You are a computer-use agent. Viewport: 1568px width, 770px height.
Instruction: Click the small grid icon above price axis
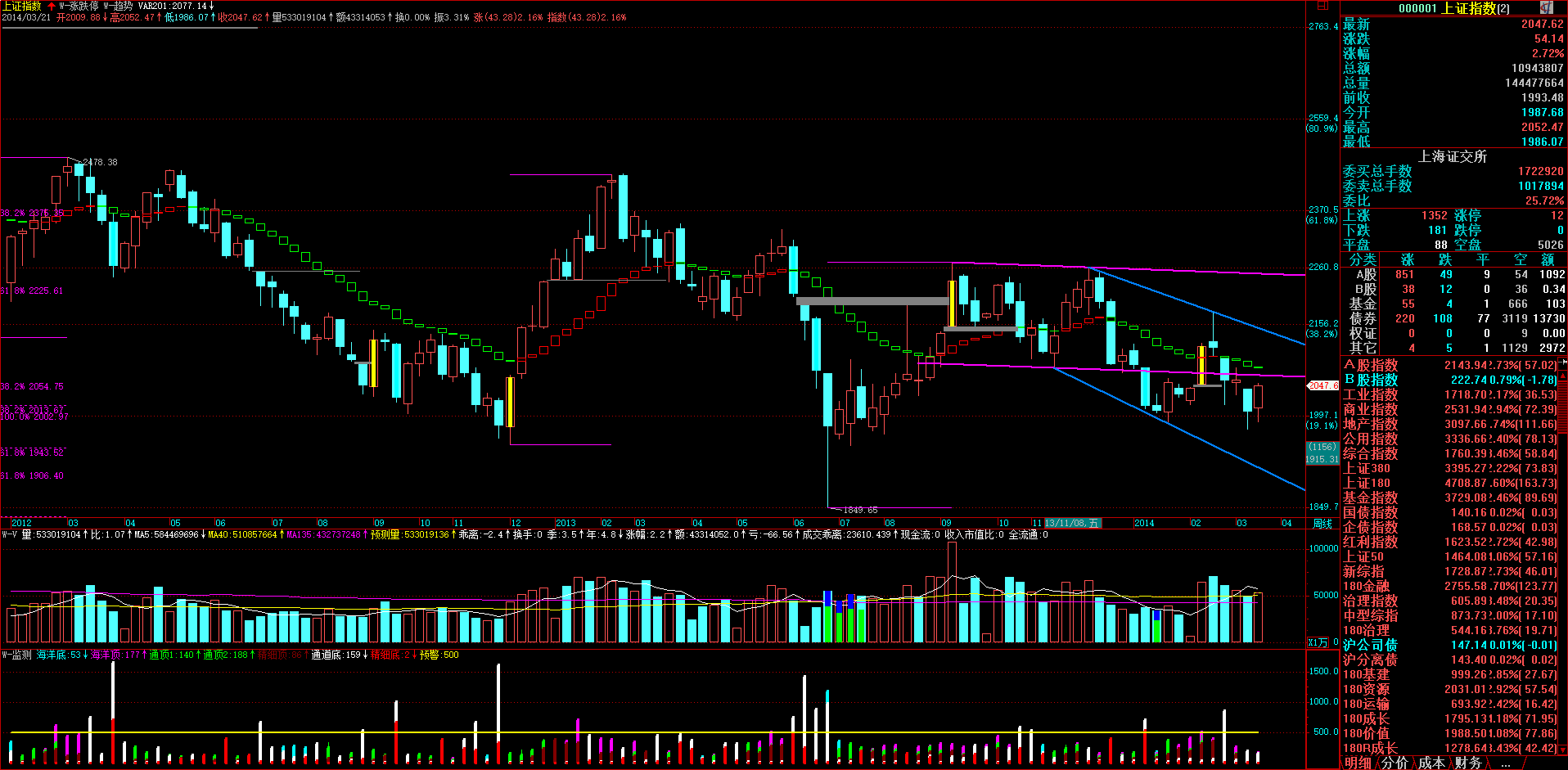[x=1323, y=6]
